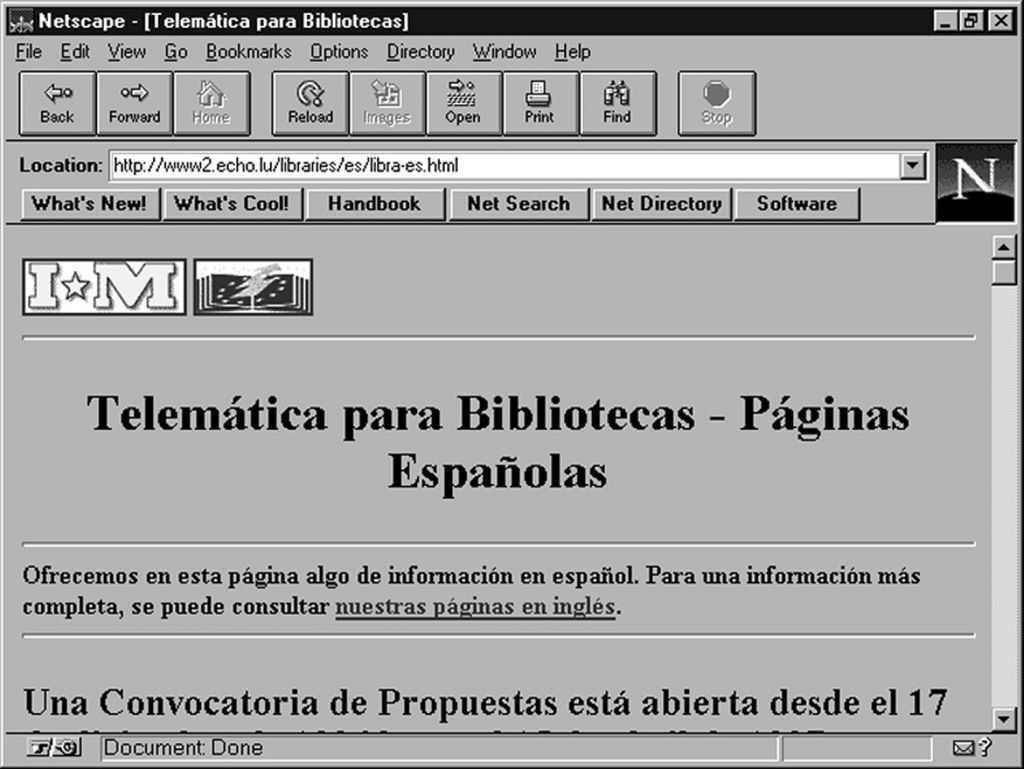
Task: Go back with the Back toolbar button
Action: pyautogui.click(x=57, y=104)
